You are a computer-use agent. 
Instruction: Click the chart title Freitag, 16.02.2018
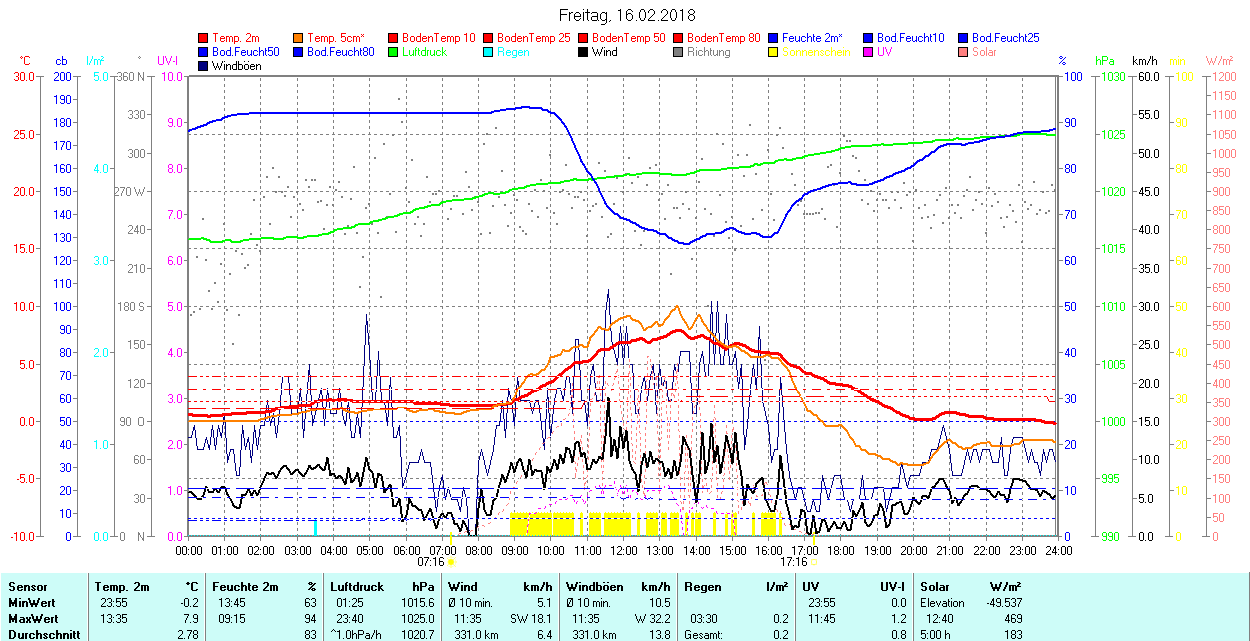coord(627,15)
